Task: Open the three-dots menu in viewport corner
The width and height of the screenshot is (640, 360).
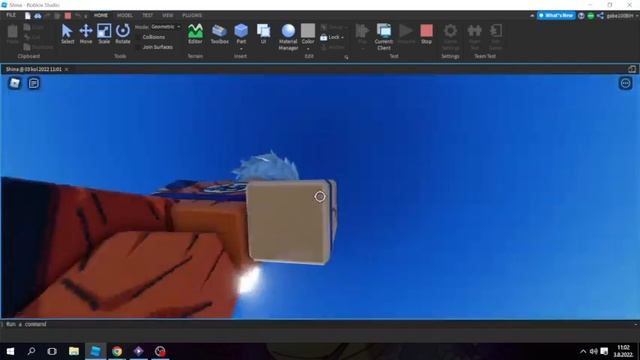Action: tap(625, 83)
